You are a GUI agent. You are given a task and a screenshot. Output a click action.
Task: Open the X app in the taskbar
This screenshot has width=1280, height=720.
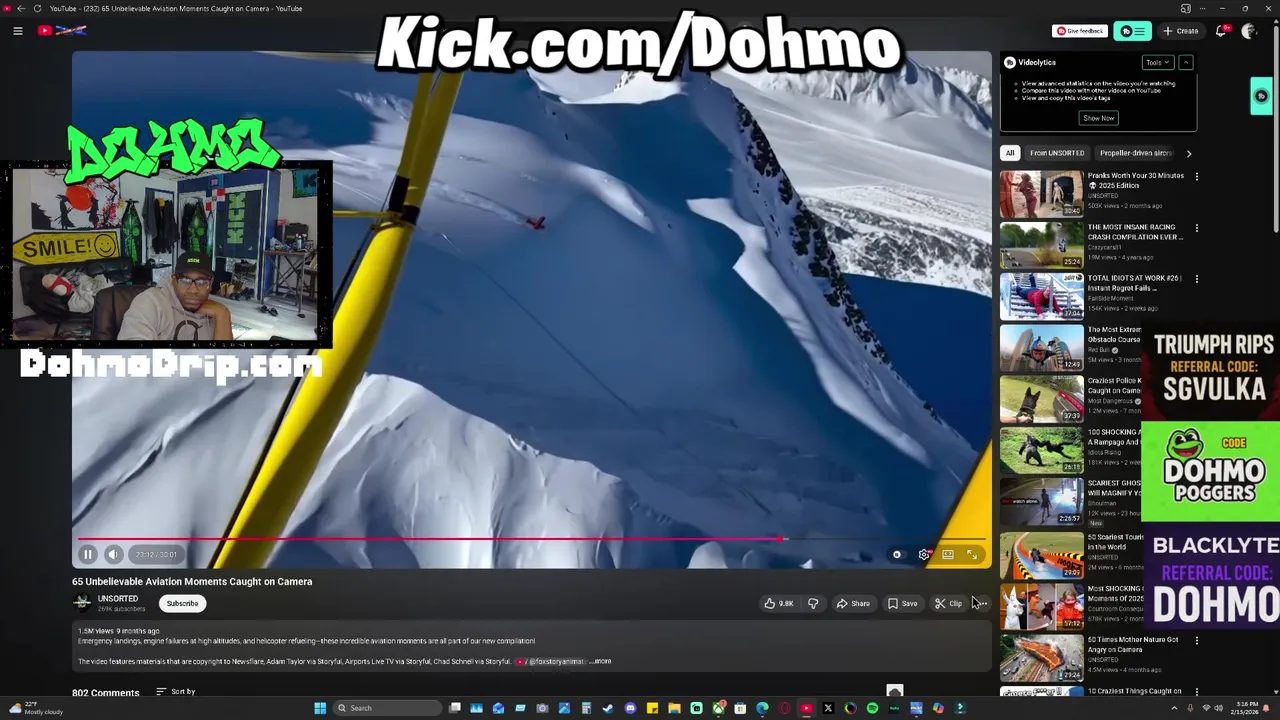coord(828,708)
